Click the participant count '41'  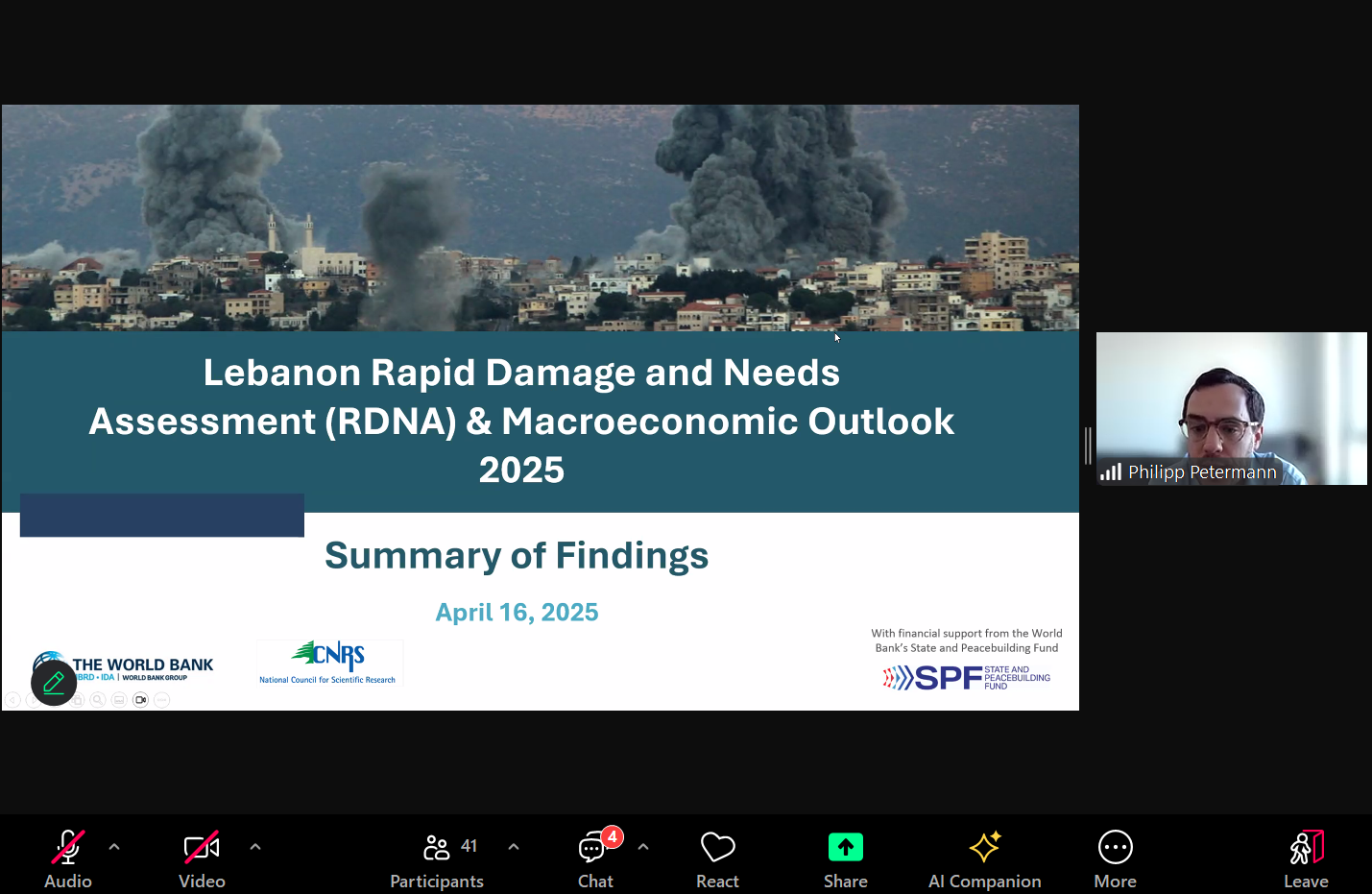(469, 846)
